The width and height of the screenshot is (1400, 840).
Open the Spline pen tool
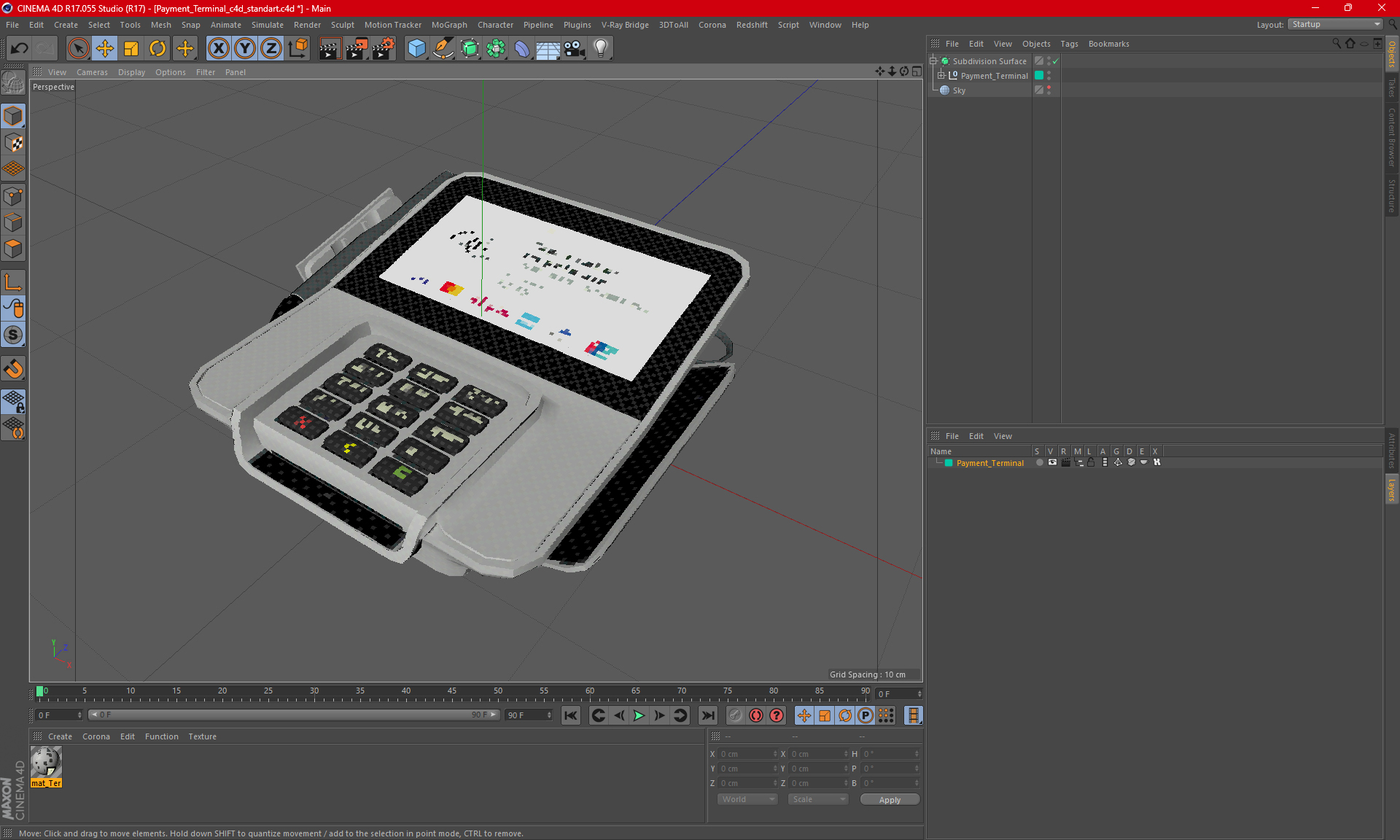point(443,48)
